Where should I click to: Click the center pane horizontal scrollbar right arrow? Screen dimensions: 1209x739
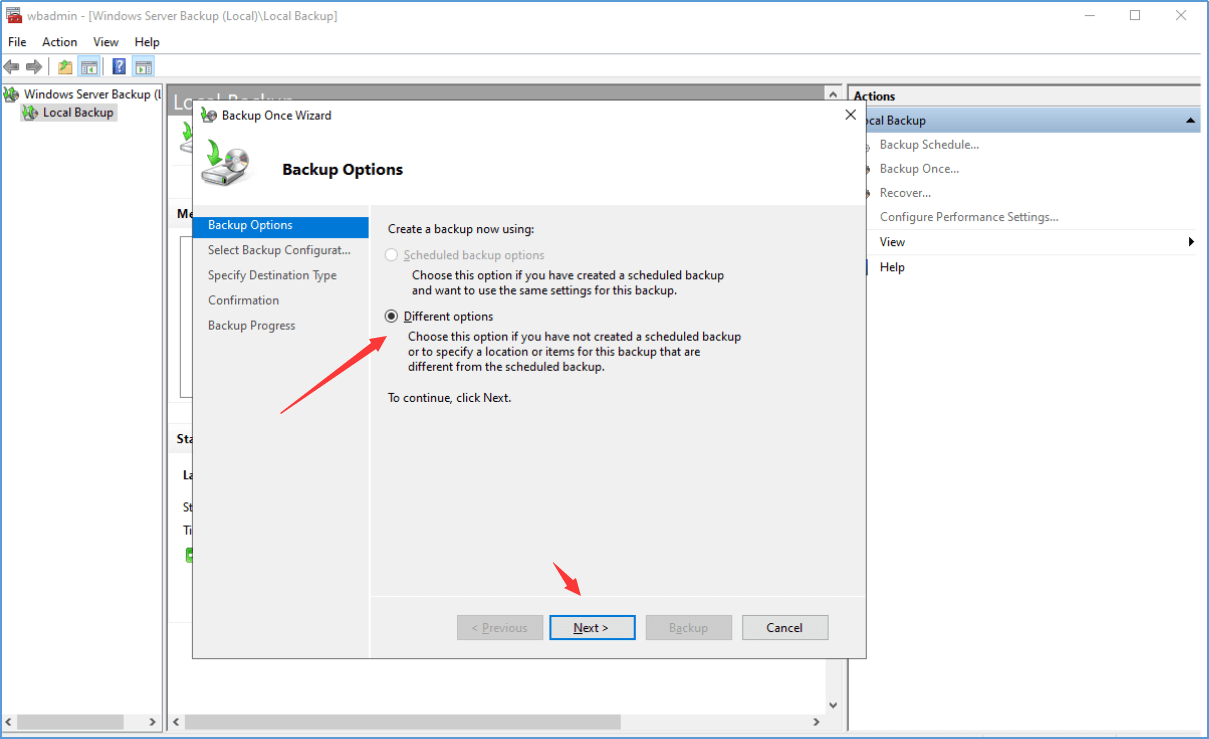click(816, 722)
